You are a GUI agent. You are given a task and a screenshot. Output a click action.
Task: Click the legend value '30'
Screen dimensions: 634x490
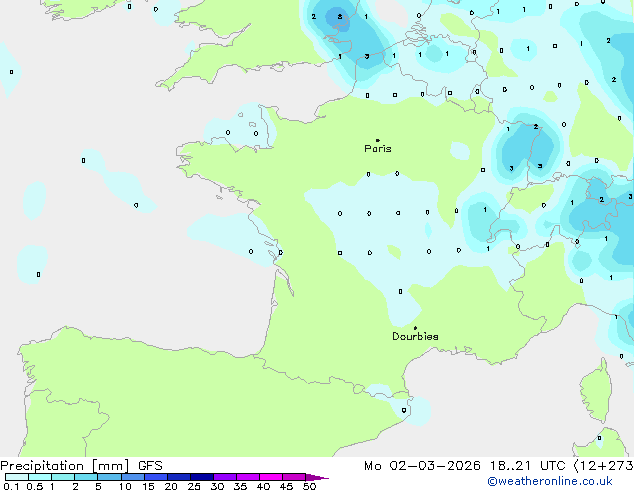click(217, 486)
